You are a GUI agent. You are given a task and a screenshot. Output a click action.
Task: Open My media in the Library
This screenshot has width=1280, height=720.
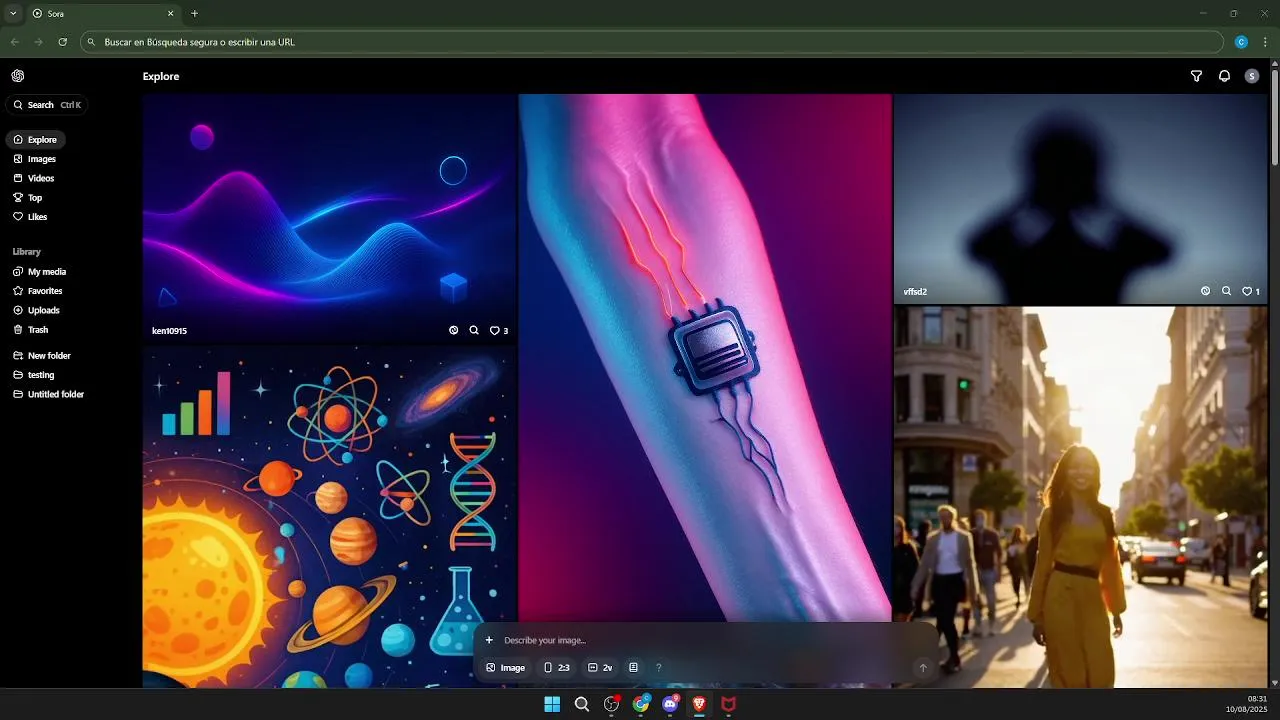pos(40,272)
